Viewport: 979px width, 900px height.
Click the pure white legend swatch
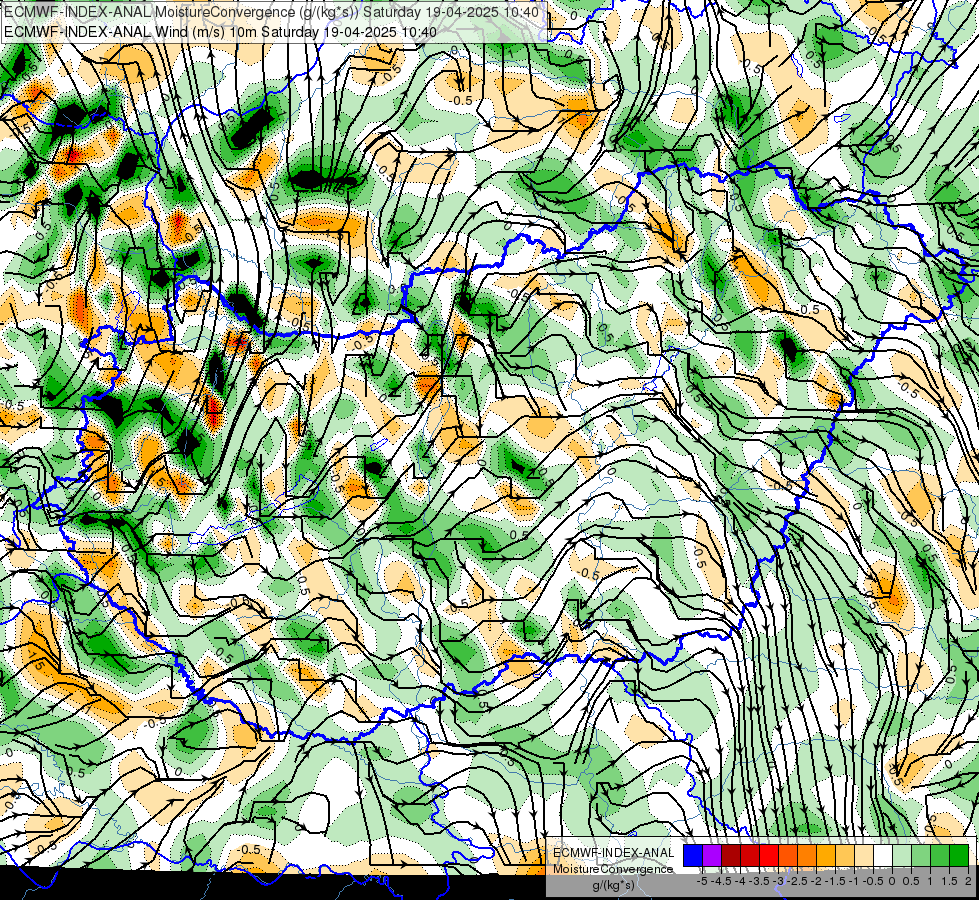point(883,855)
